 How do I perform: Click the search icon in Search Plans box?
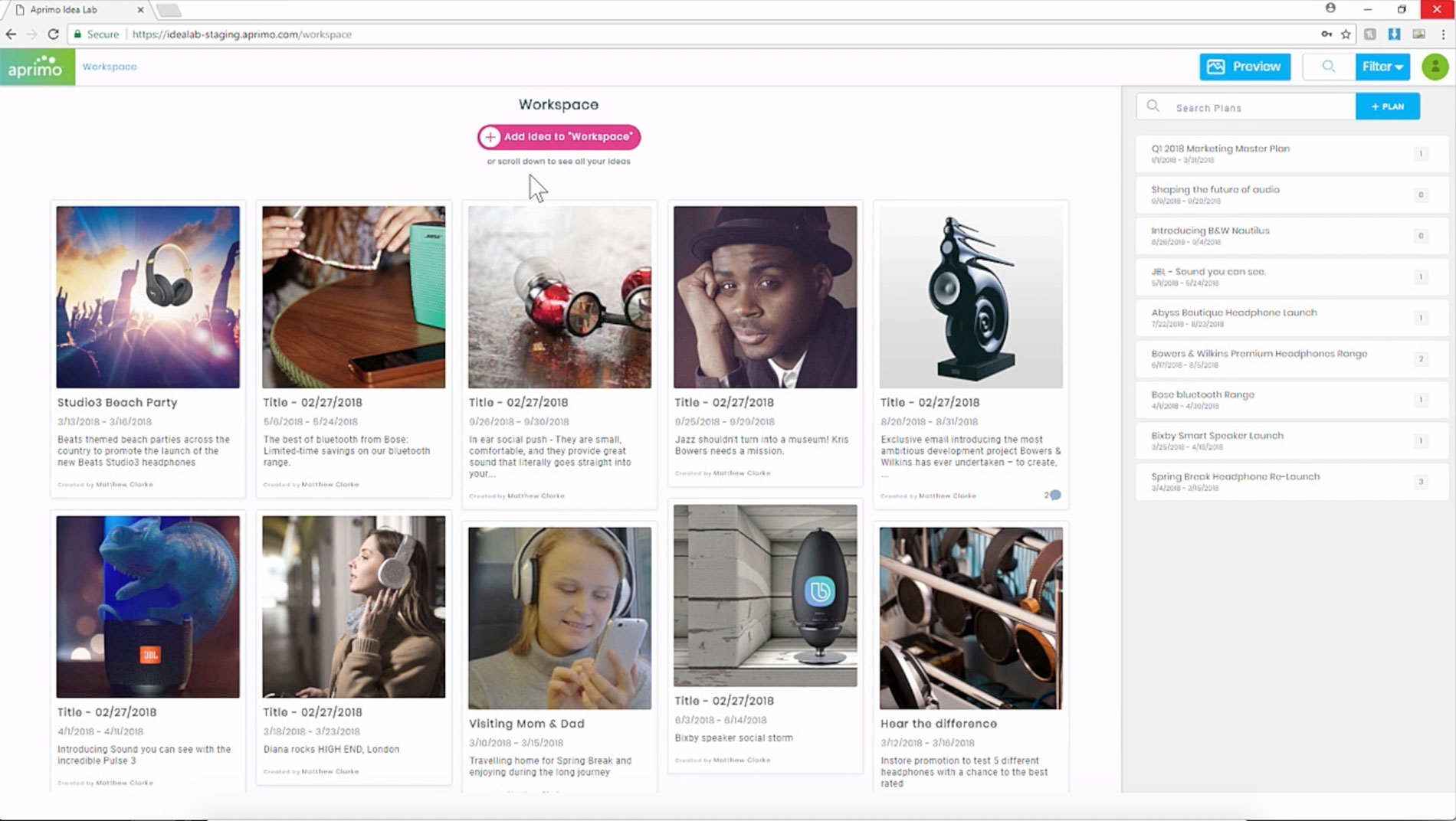coord(1153,106)
